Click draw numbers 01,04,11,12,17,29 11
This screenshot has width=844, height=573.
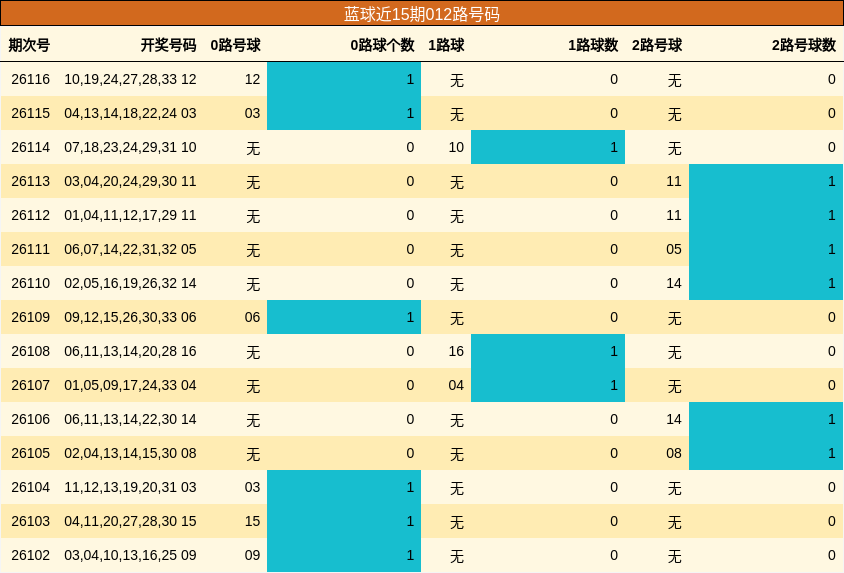coord(130,215)
